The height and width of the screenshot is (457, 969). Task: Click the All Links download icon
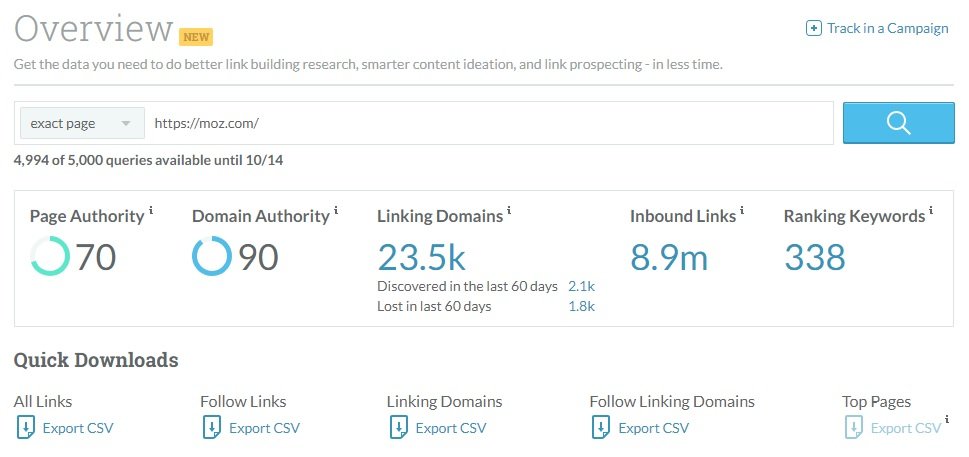coord(25,428)
